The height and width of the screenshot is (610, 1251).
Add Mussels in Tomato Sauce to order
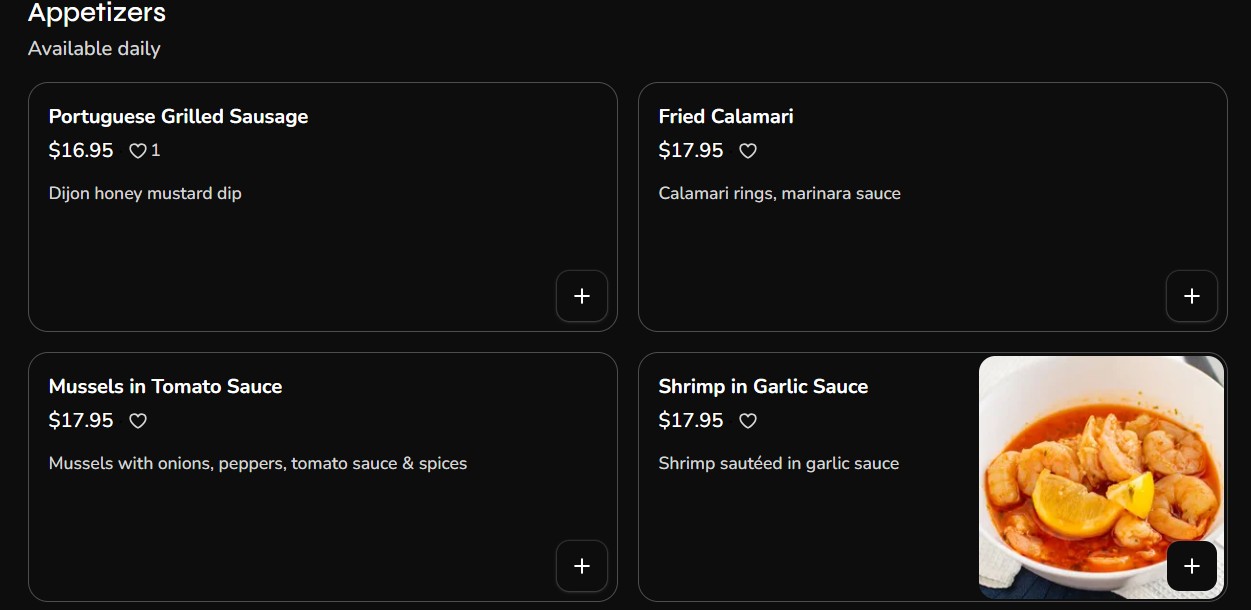(x=582, y=566)
